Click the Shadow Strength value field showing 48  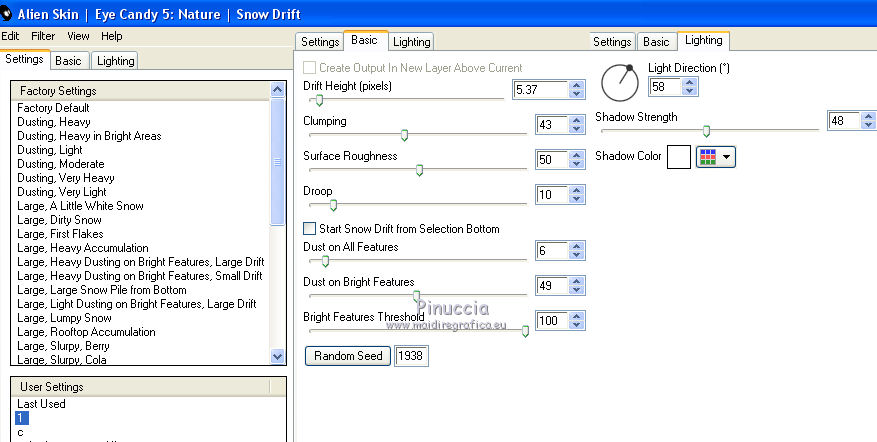click(844, 120)
